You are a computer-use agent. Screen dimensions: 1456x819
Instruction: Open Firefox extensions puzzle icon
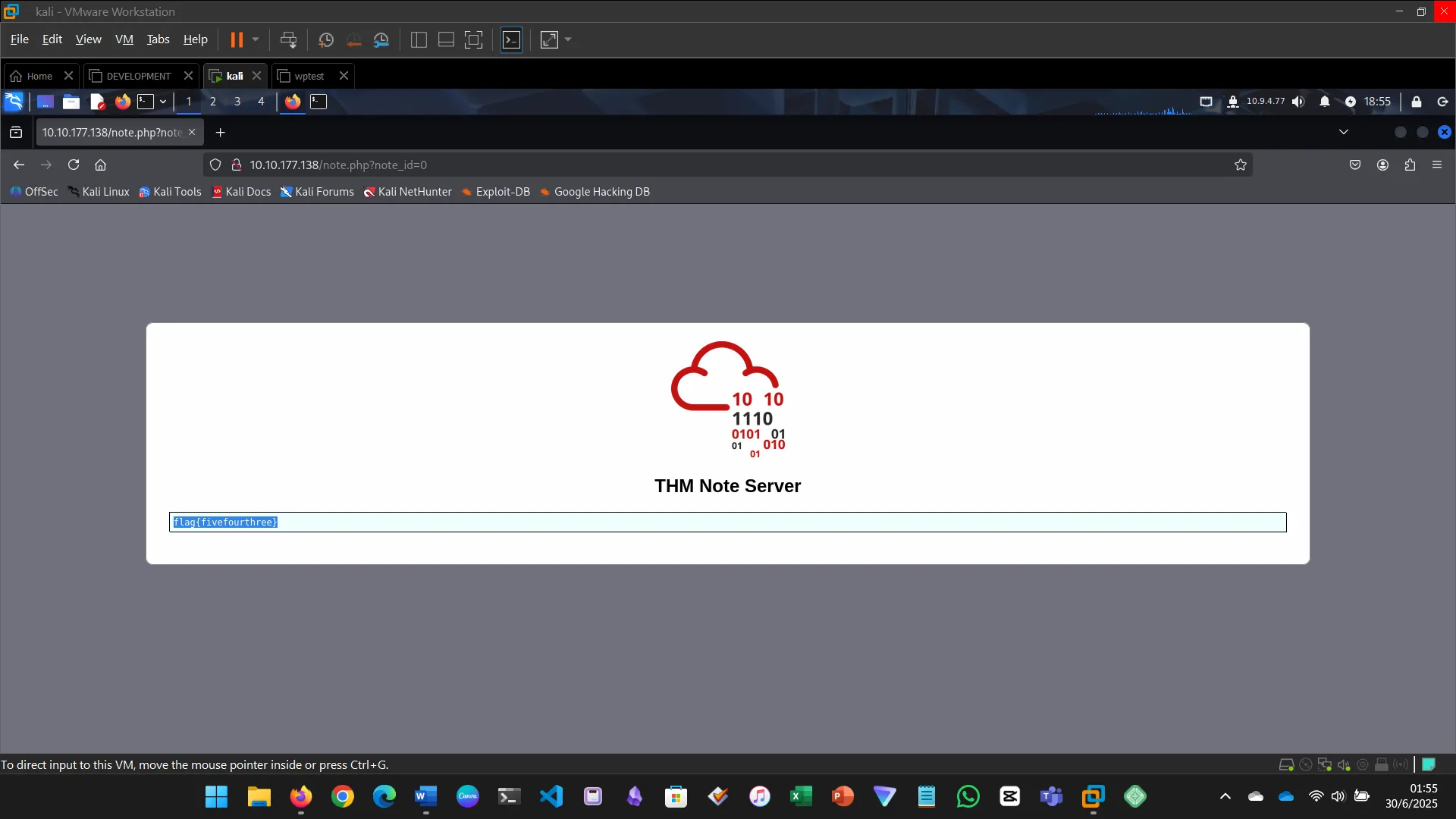pos(1410,165)
